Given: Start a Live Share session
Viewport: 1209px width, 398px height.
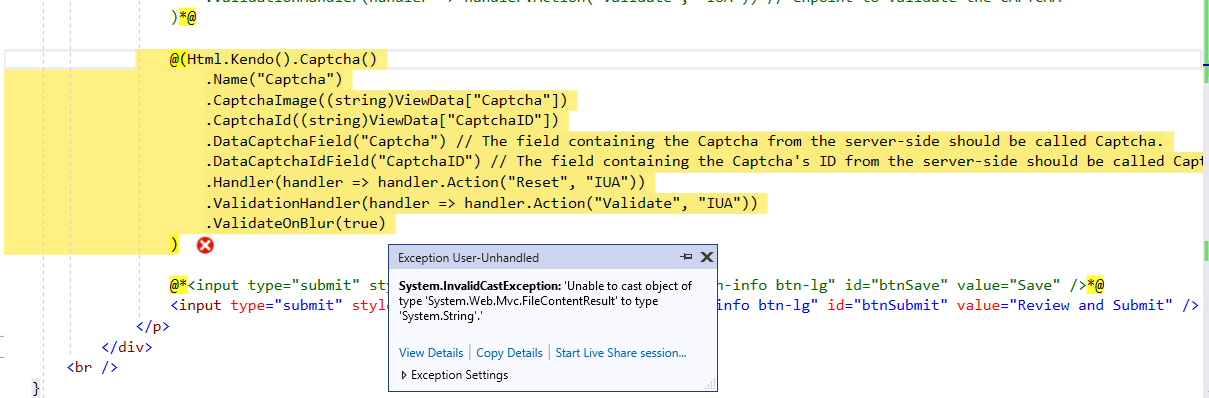Looking at the screenshot, I should click(x=620, y=353).
